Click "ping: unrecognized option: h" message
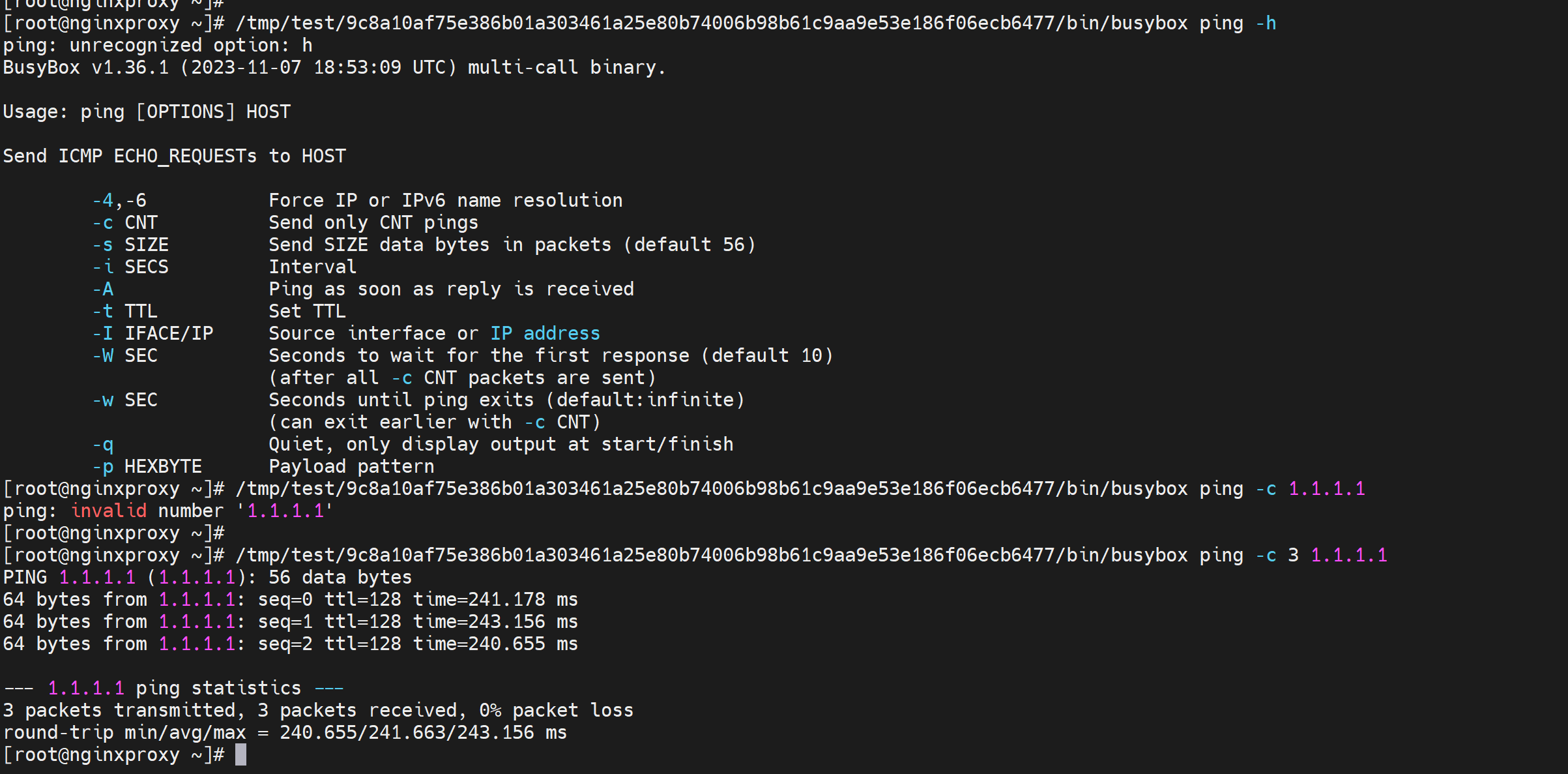 158,45
